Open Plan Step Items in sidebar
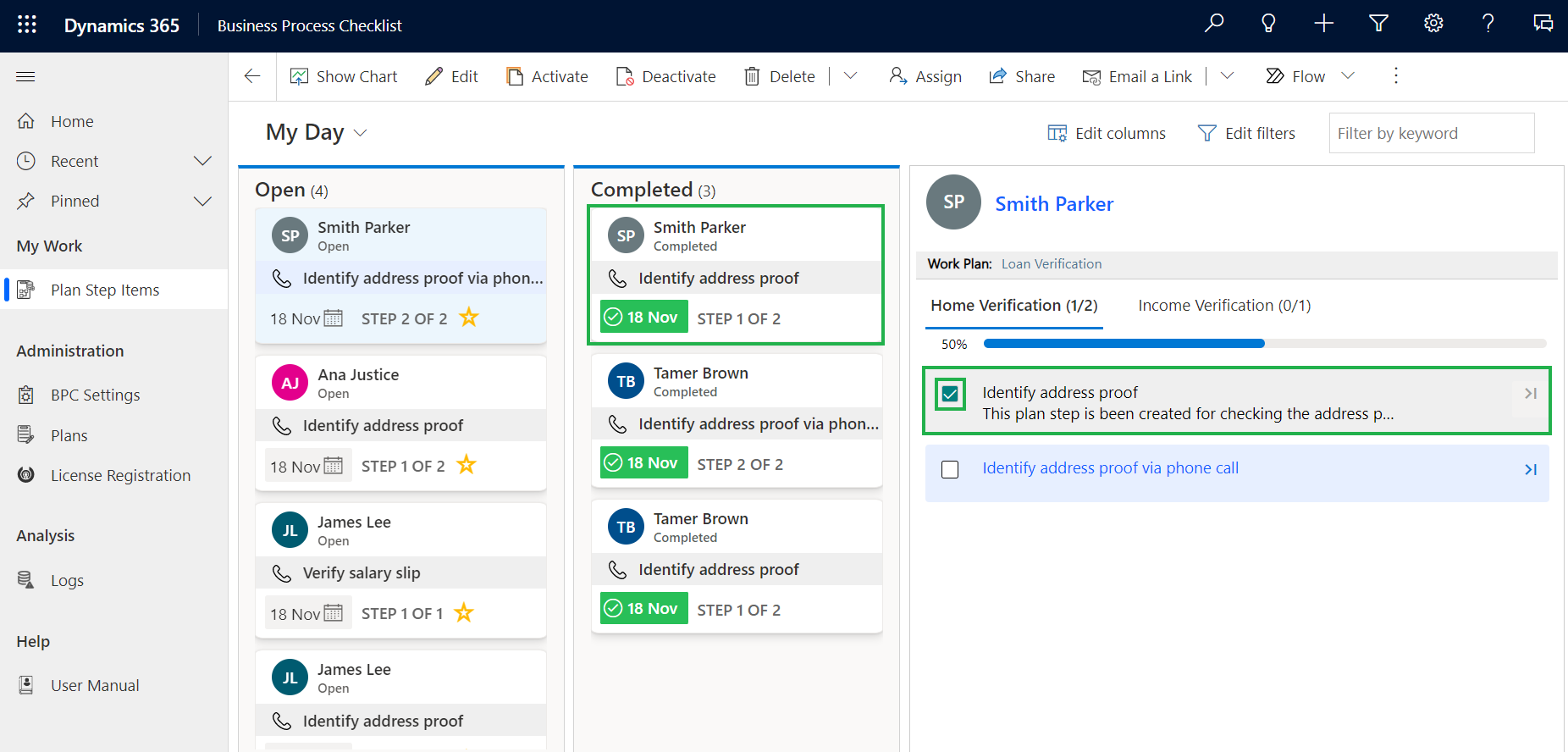Viewport: 1568px width, 752px height. click(x=105, y=290)
